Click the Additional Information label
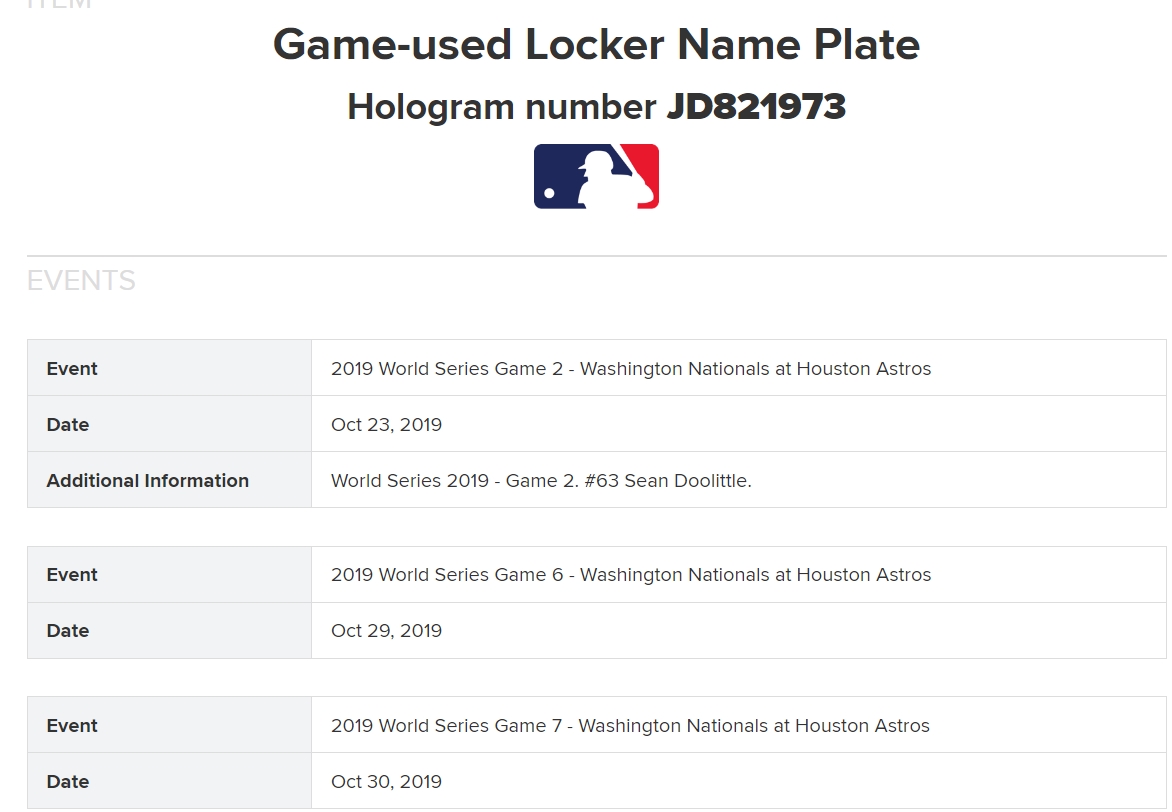Viewport: 1172px width, 812px height. click(x=147, y=481)
